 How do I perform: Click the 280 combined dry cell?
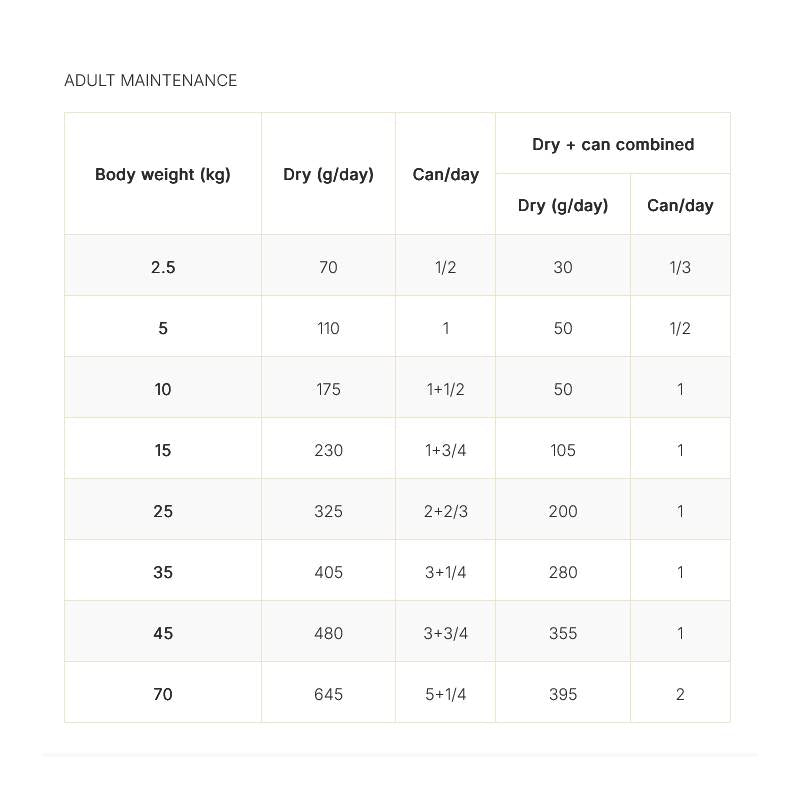[x=563, y=572]
